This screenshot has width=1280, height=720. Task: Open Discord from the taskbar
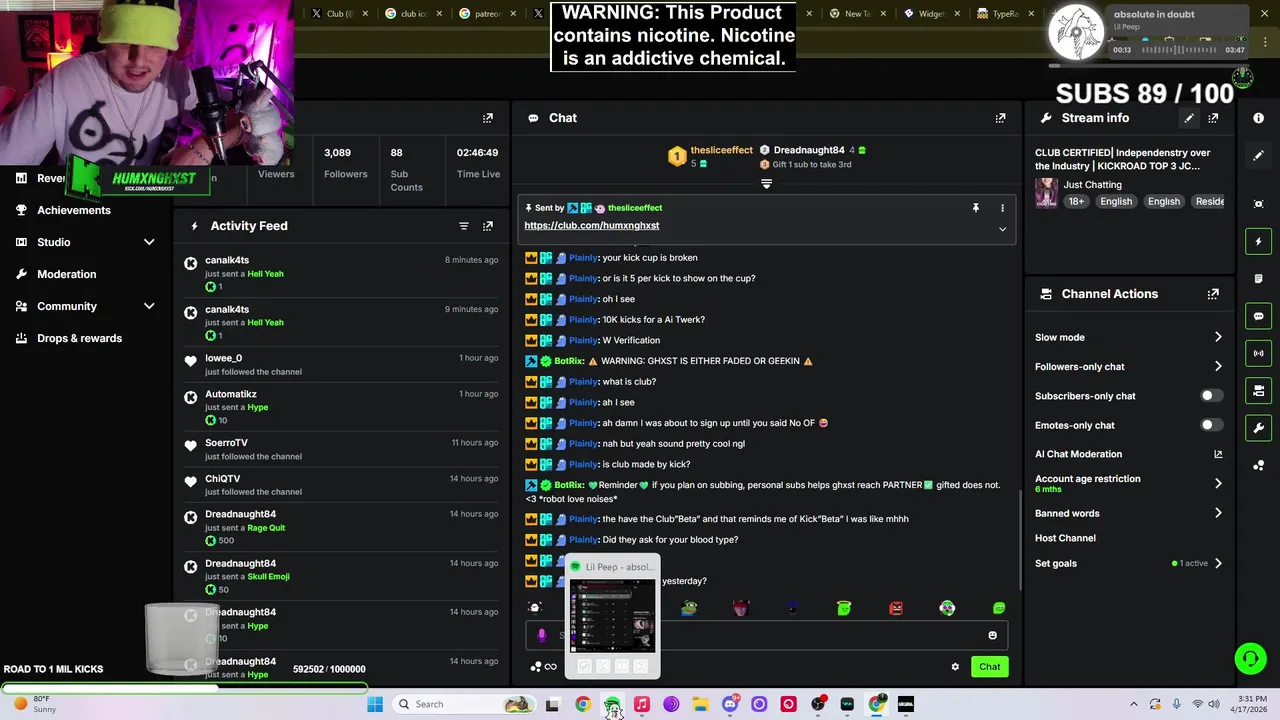pos(730,704)
